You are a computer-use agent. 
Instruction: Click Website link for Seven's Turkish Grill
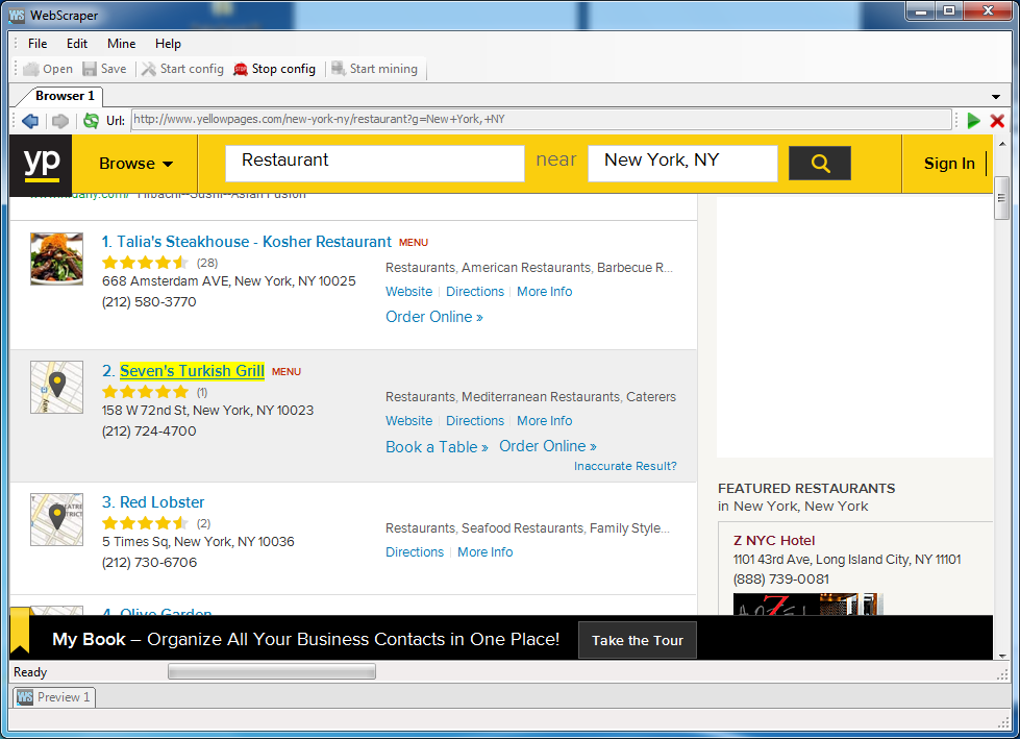[409, 421]
